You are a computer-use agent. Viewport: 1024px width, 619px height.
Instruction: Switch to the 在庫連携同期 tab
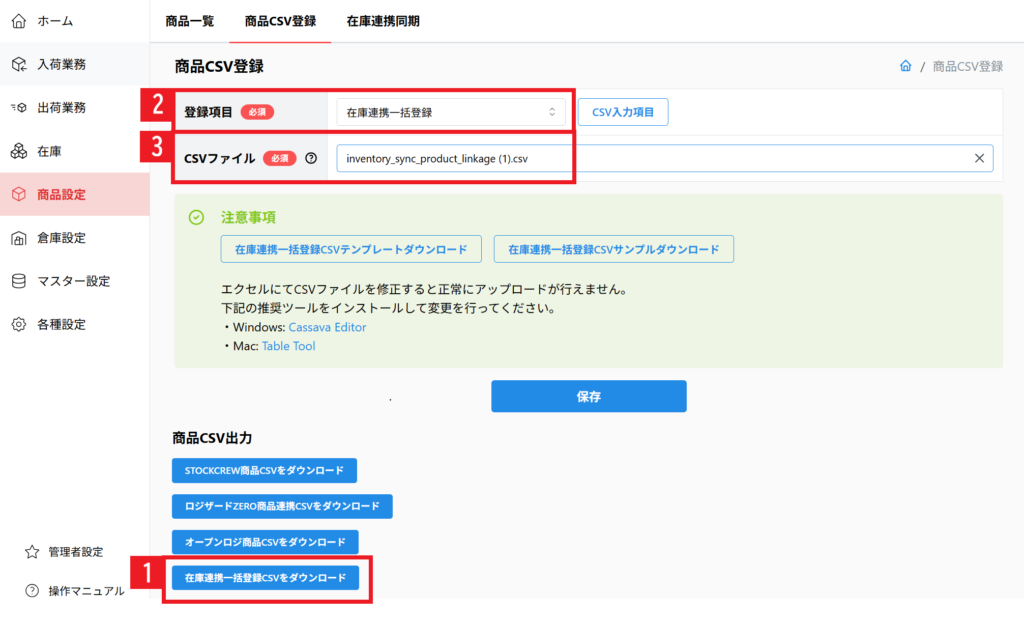point(383,21)
